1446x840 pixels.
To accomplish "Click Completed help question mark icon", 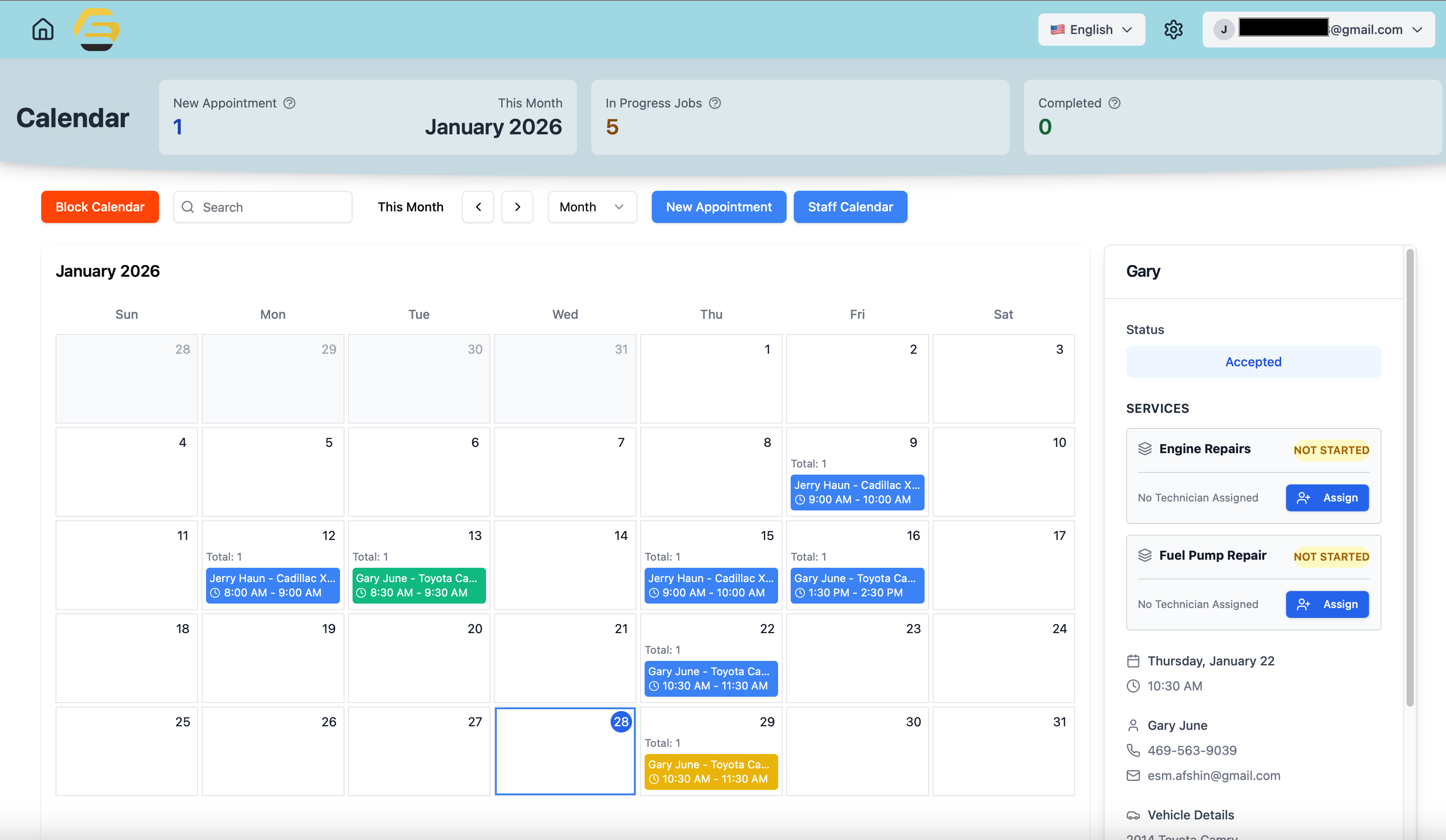I will pos(1115,103).
